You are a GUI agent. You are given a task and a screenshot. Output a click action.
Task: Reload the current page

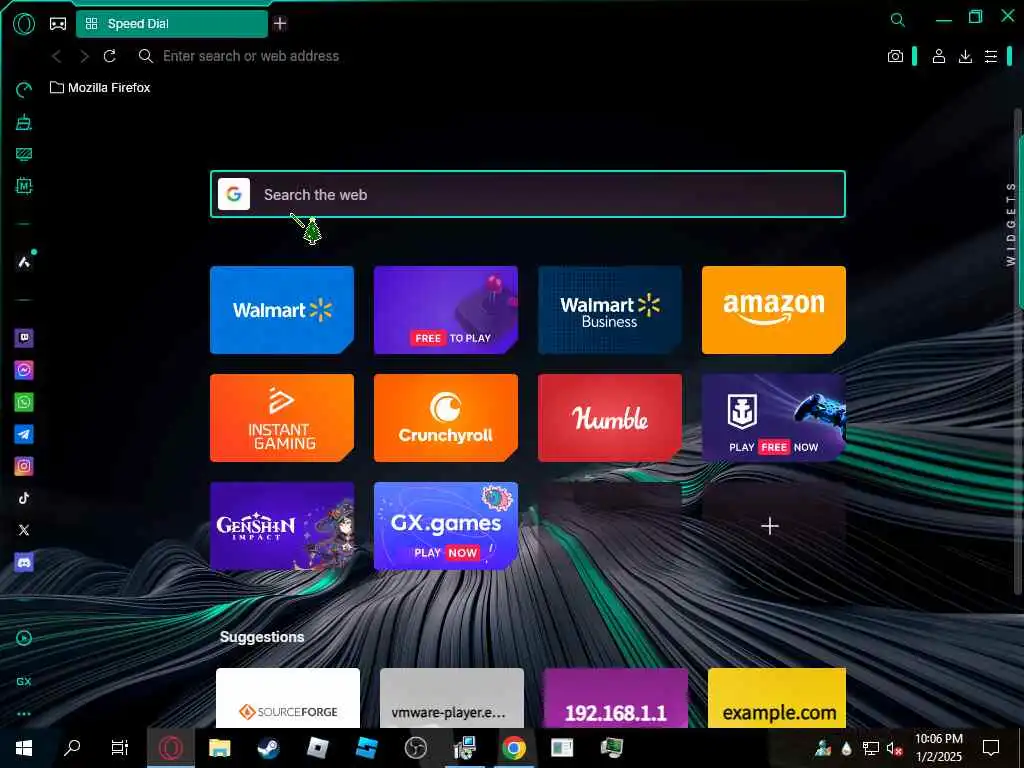click(110, 56)
